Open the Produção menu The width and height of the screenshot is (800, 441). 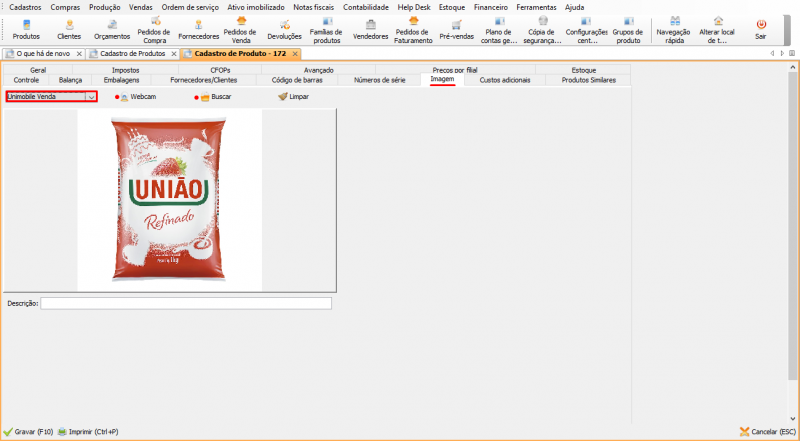click(x=105, y=7)
